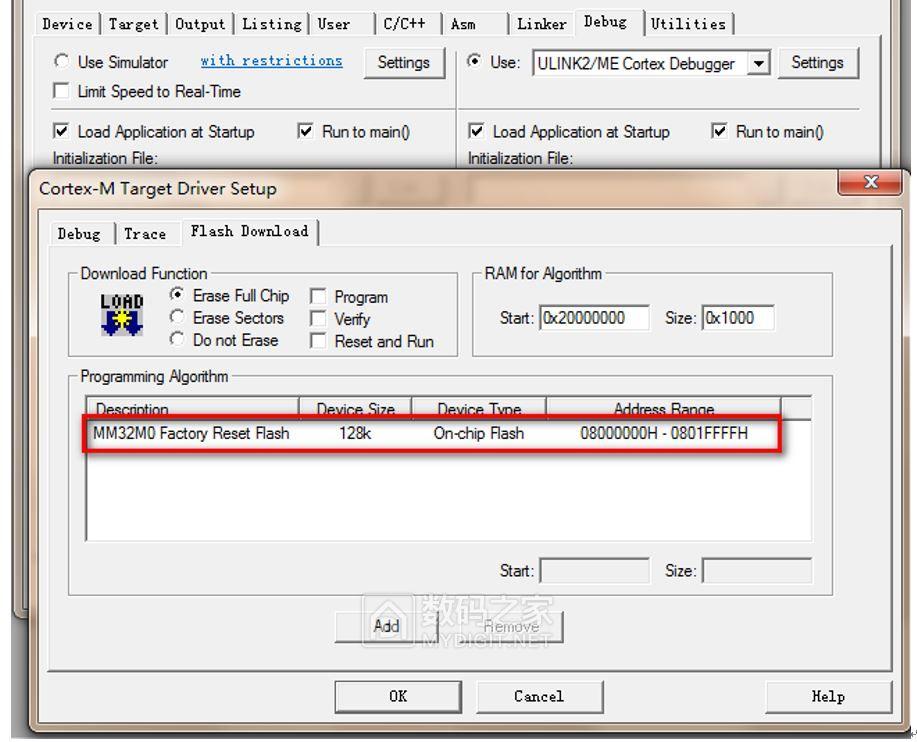Click the Remove algorithm button
Screen dimensions: 917x742
(x=511, y=627)
